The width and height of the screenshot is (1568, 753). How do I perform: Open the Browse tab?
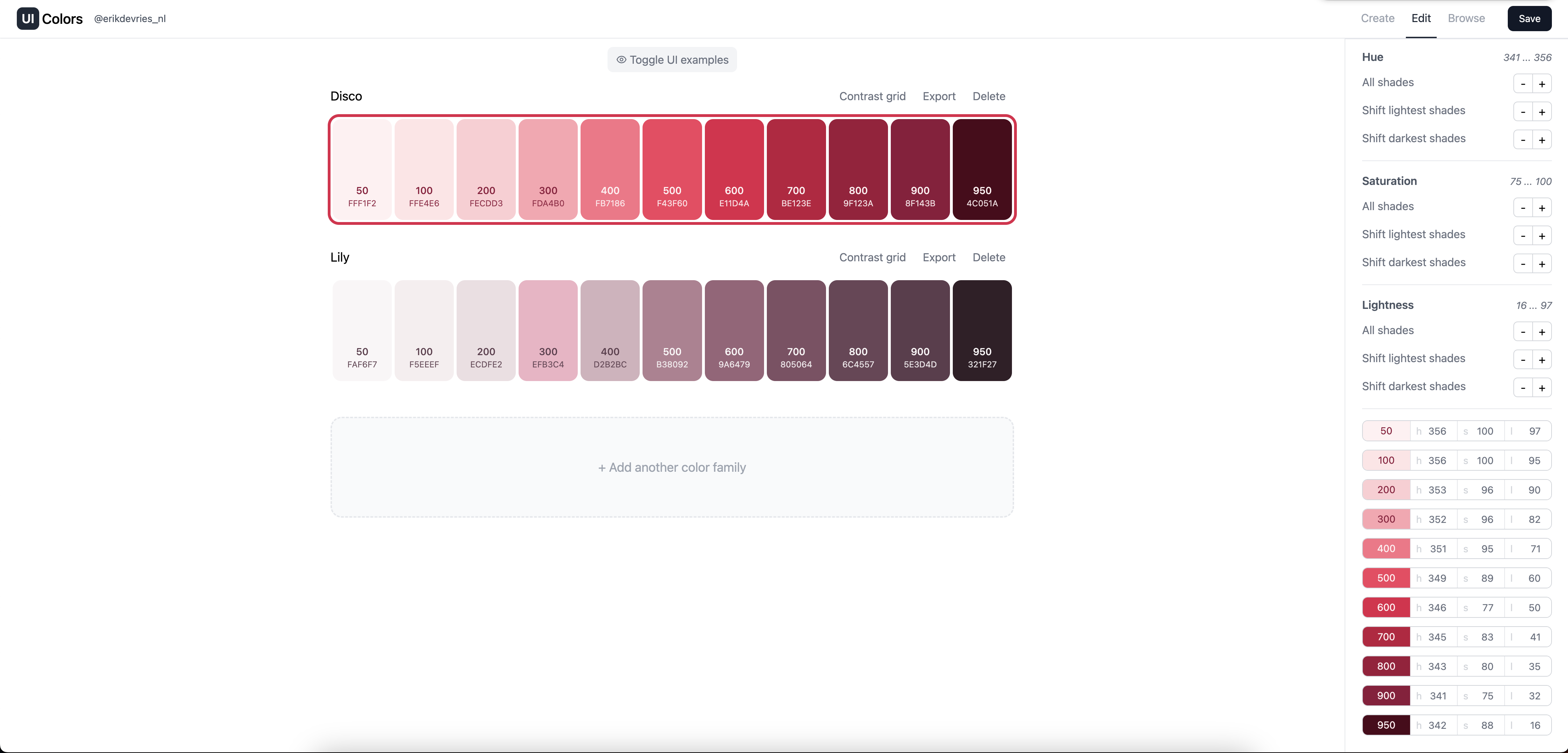click(x=1466, y=18)
